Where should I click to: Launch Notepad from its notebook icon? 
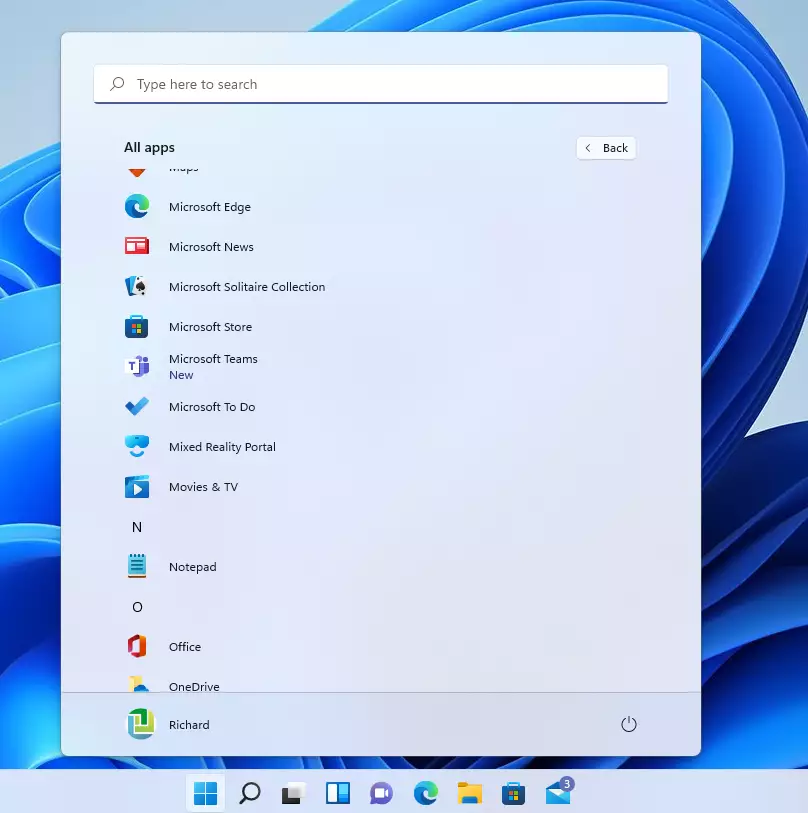pos(137,566)
